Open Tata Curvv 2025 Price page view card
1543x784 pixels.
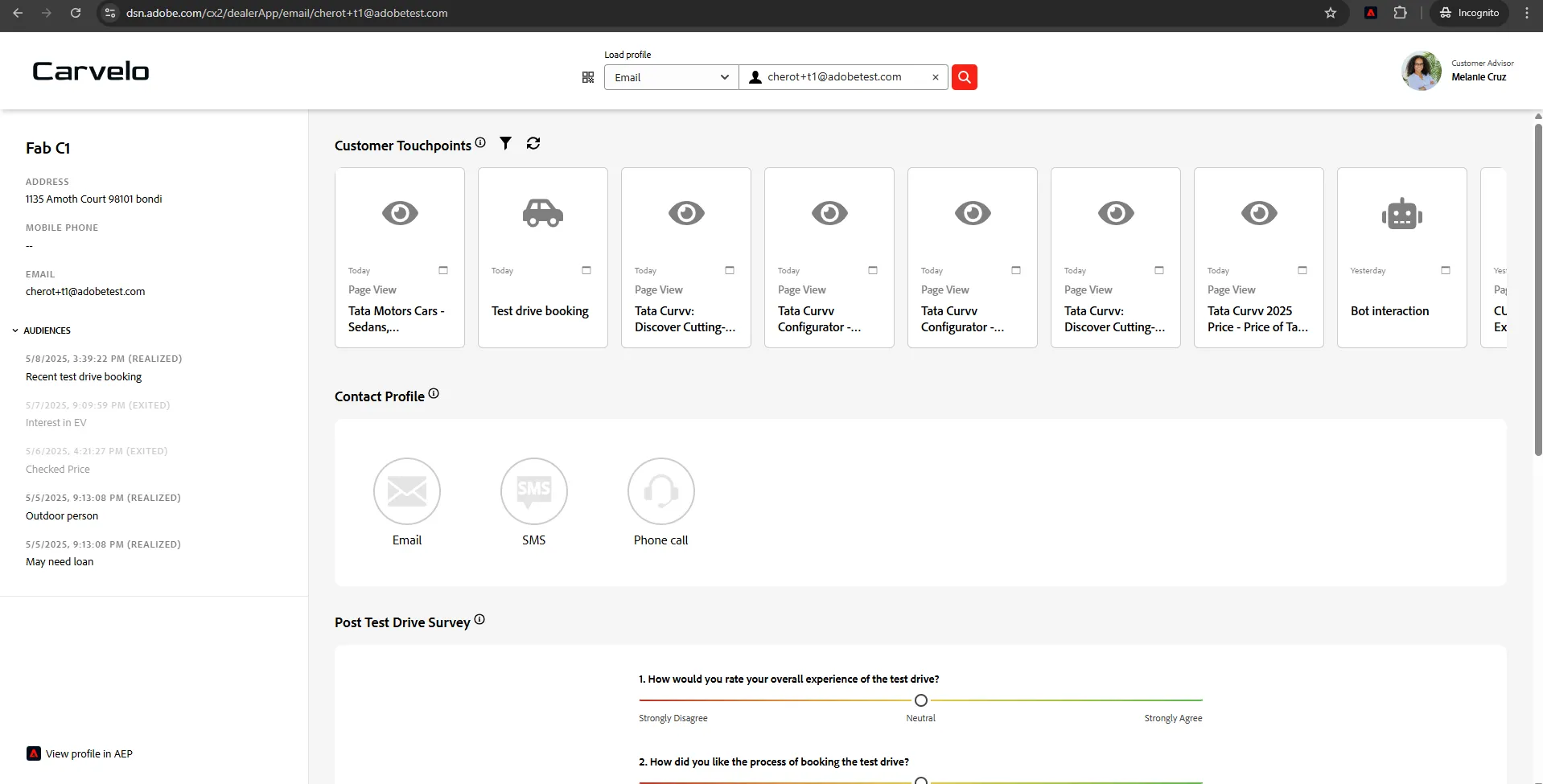1259,257
